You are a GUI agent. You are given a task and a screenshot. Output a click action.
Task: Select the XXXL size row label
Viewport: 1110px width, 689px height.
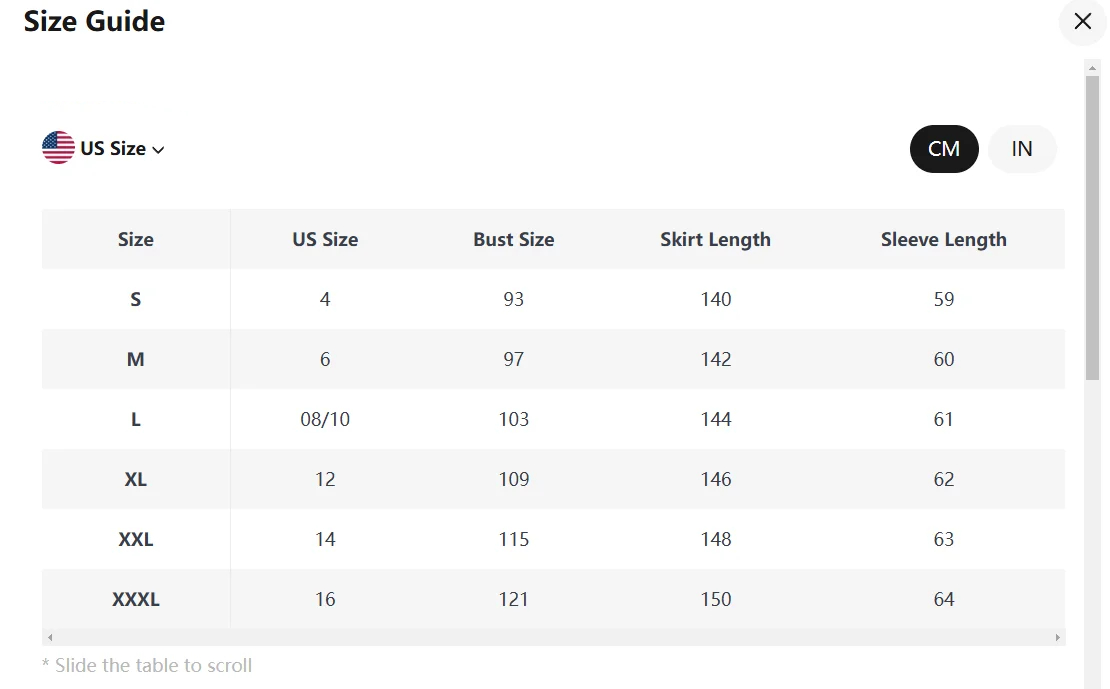point(136,599)
